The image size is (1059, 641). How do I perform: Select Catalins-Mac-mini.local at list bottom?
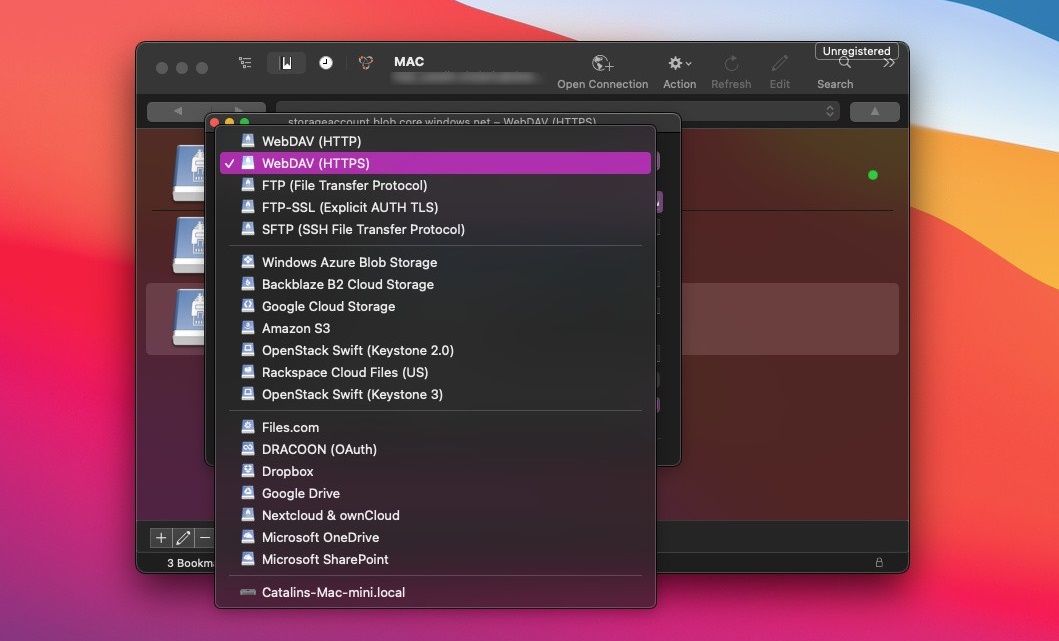pos(333,592)
